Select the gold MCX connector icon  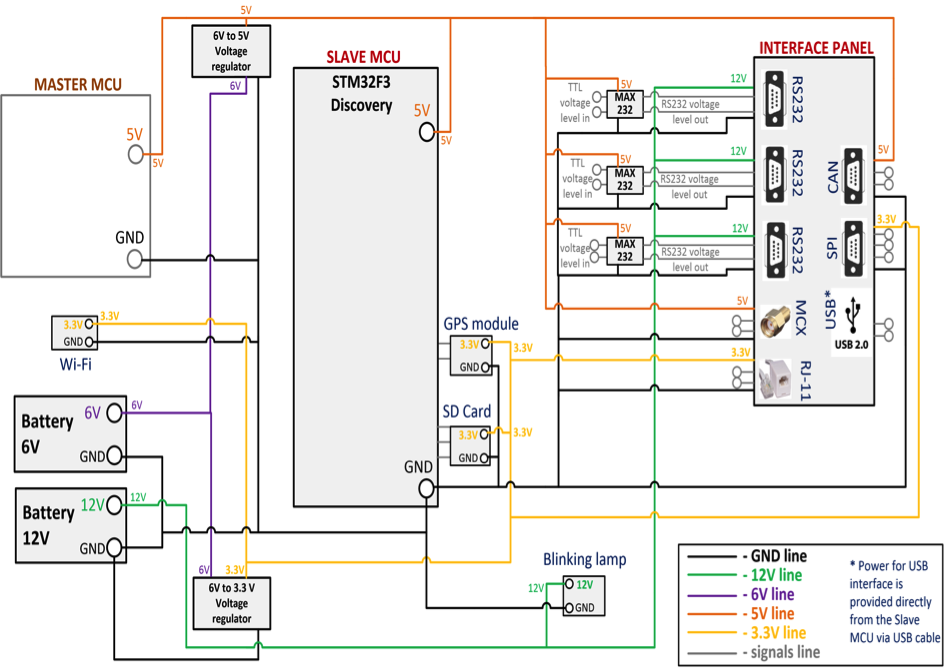[772, 321]
